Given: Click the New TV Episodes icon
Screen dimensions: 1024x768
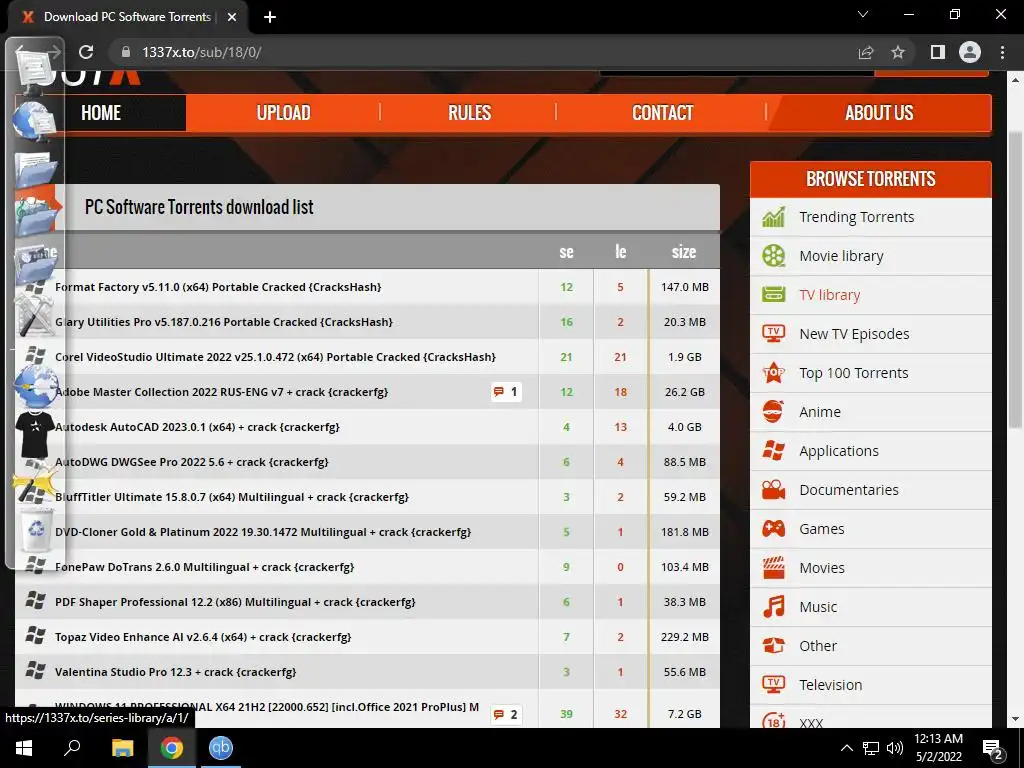Looking at the screenshot, I should 773,334.
